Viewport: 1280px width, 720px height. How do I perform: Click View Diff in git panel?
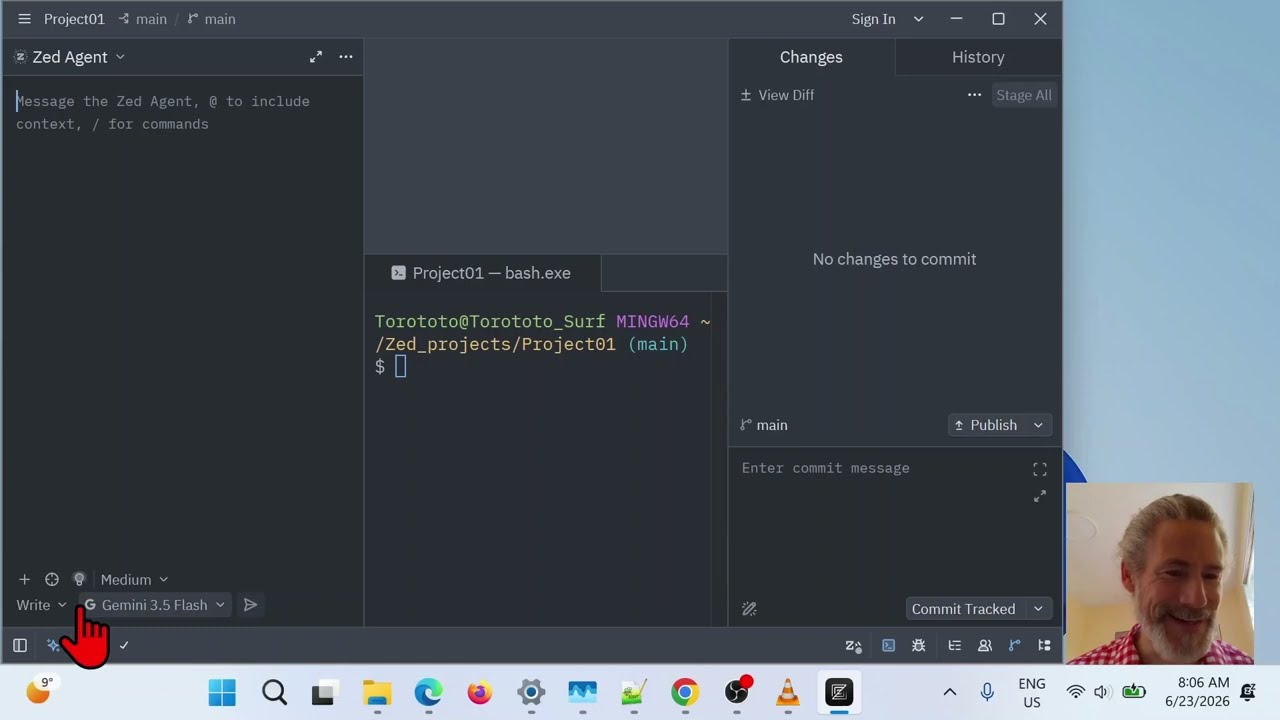click(777, 95)
